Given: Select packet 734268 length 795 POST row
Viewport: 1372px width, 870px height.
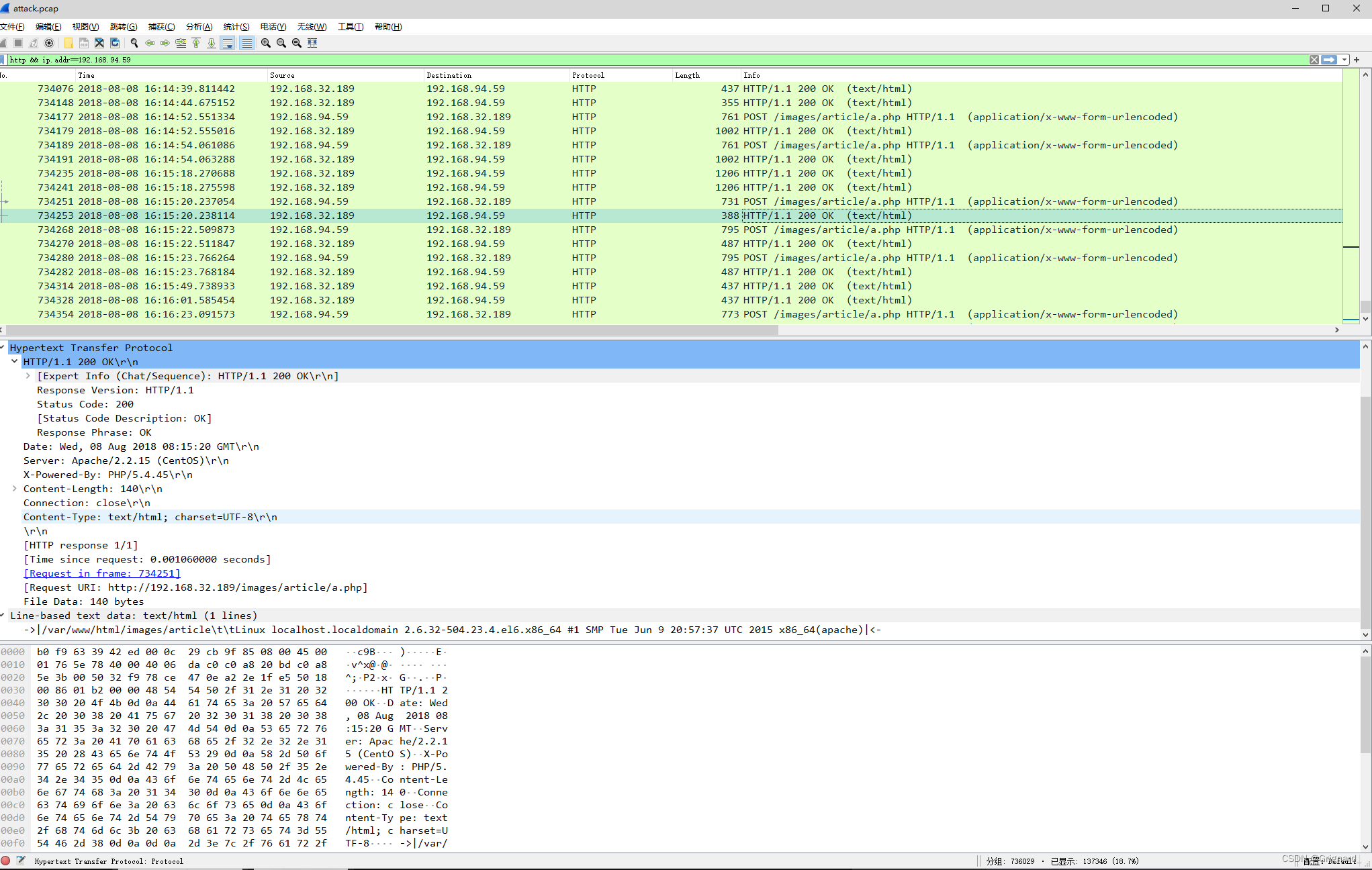Looking at the screenshot, I should (x=672, y=230).
